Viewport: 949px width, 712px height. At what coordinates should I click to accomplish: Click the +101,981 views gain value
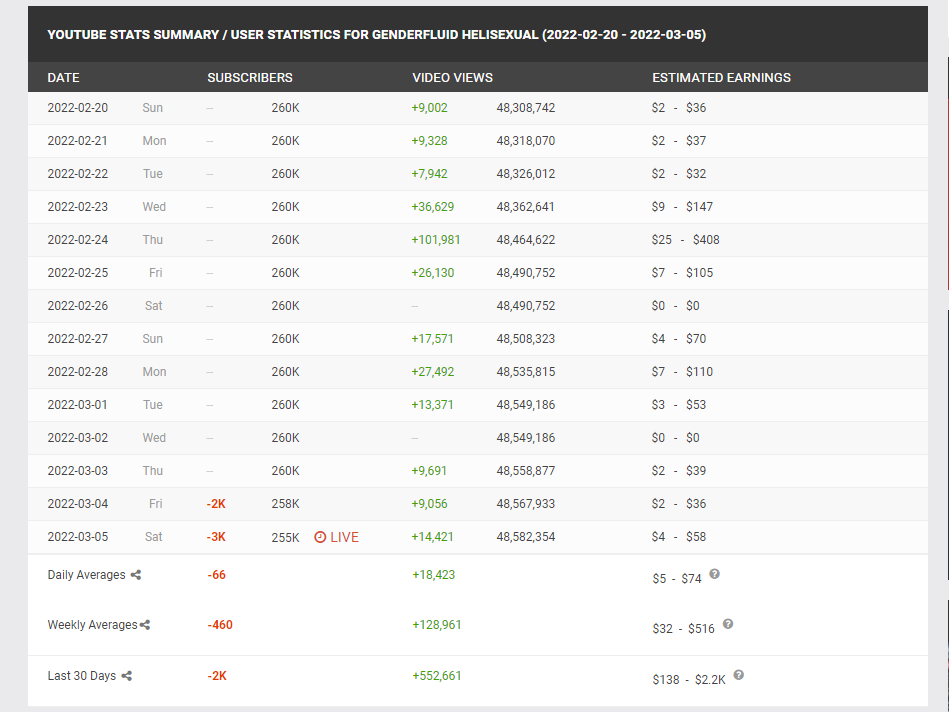pyautogui.click(x=436, y=240)
